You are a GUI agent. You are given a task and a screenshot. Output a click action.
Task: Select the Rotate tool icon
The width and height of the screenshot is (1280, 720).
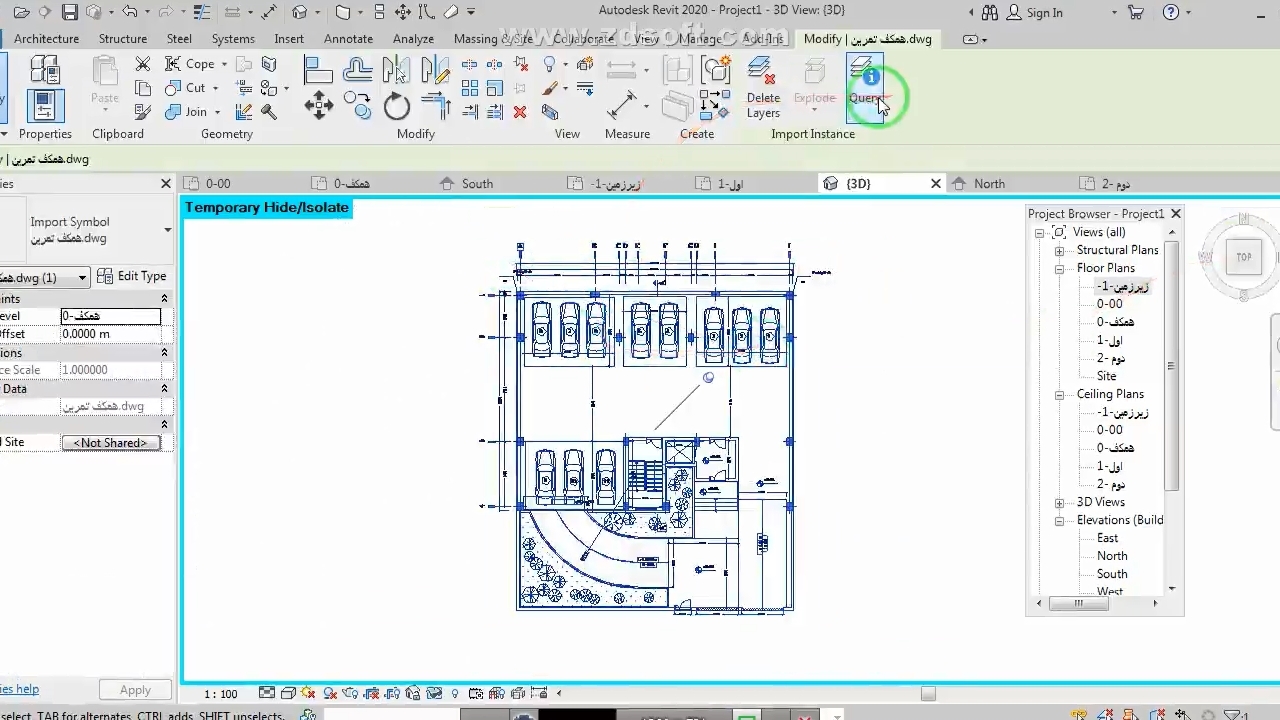(x=397, y=106)
